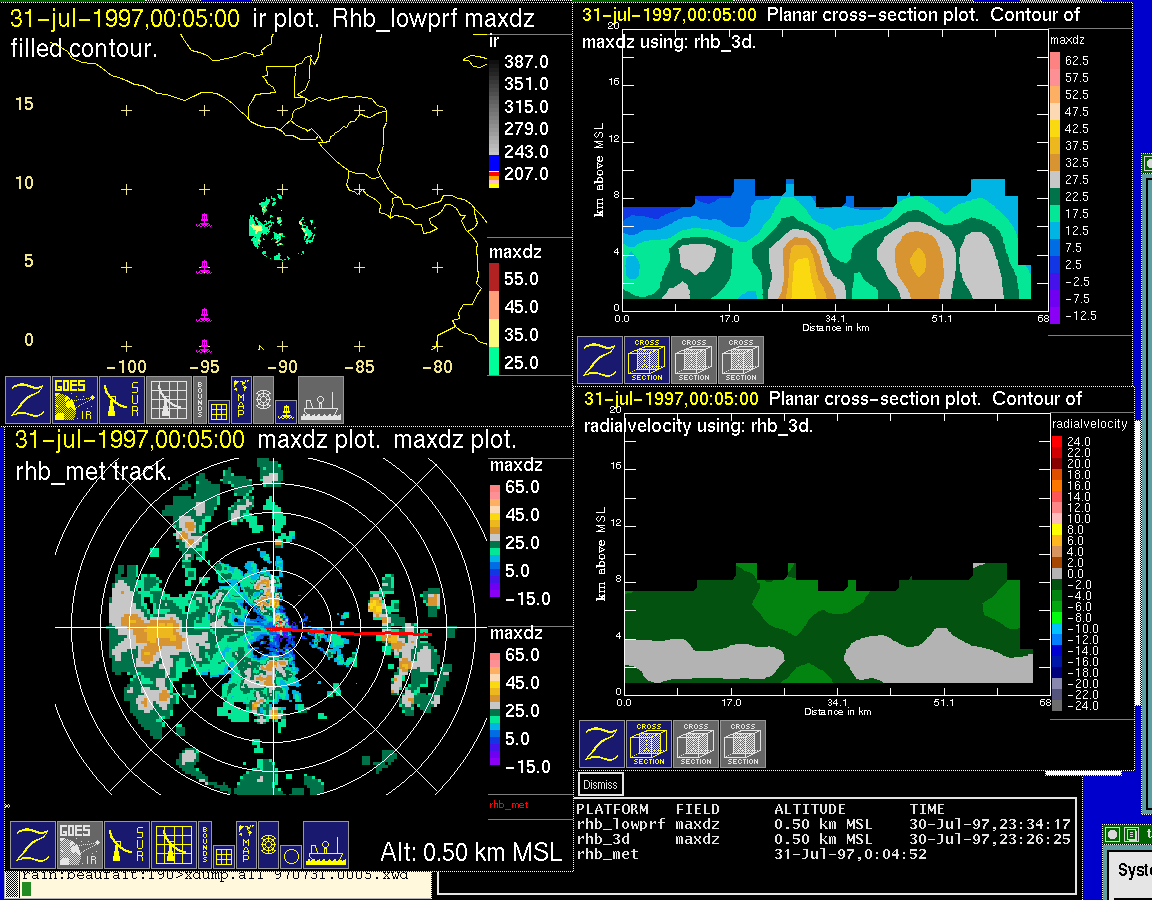This screenshot has width=1152, height=900.
Task: Click the small yellow grid icon in the ir plot window
Action: [x=218, y=411]
